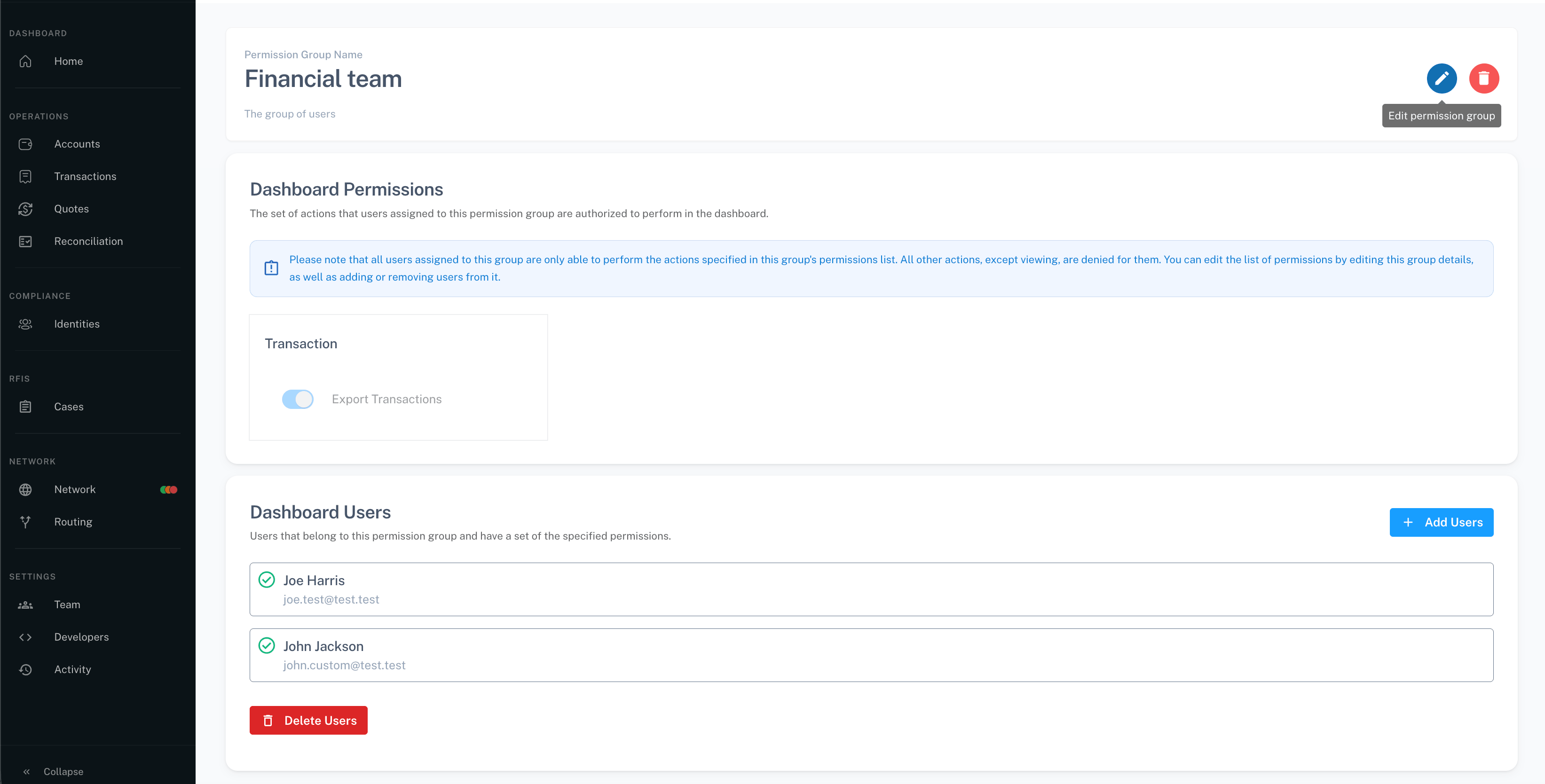This screenshot has height=784, width=1545.
Task: Click the Export Transactions label
Action: pos(386,399)
